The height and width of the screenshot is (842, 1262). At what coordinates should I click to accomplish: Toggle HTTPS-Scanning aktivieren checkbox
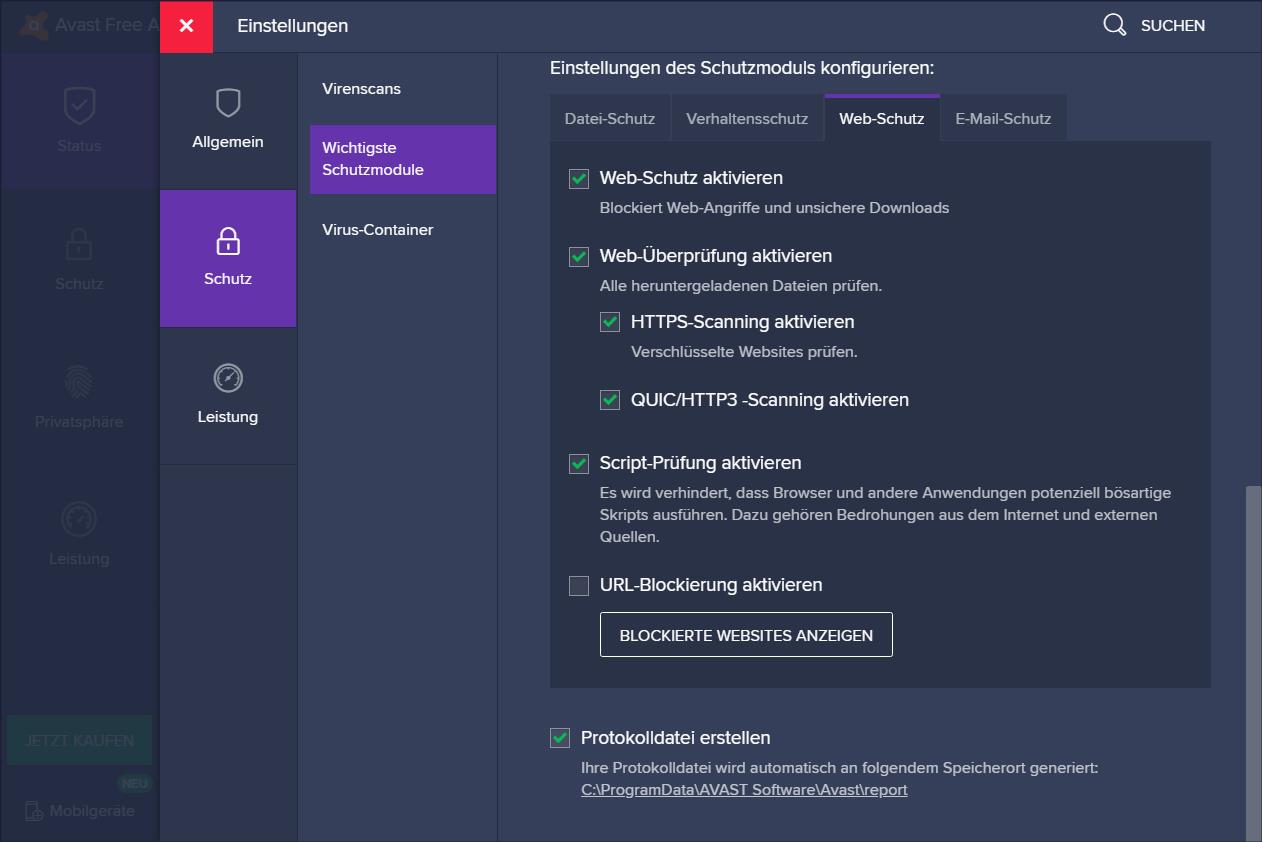pyautogui.click(x=610, y=323)
